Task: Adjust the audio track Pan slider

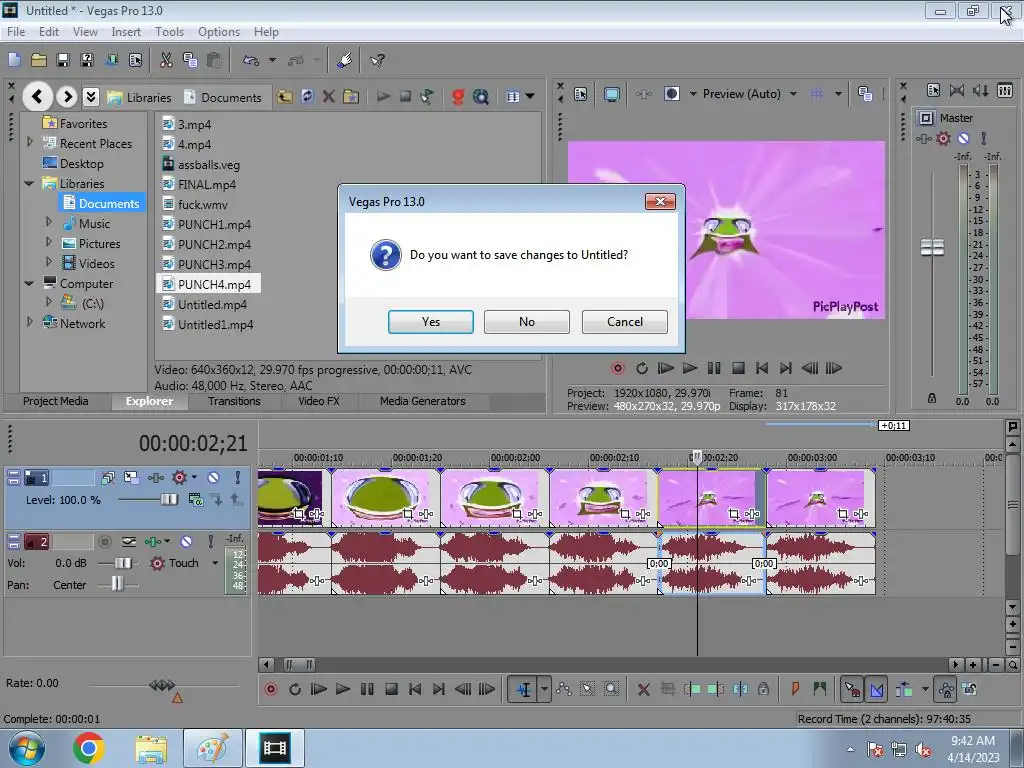Action: [x=117, y=584]
